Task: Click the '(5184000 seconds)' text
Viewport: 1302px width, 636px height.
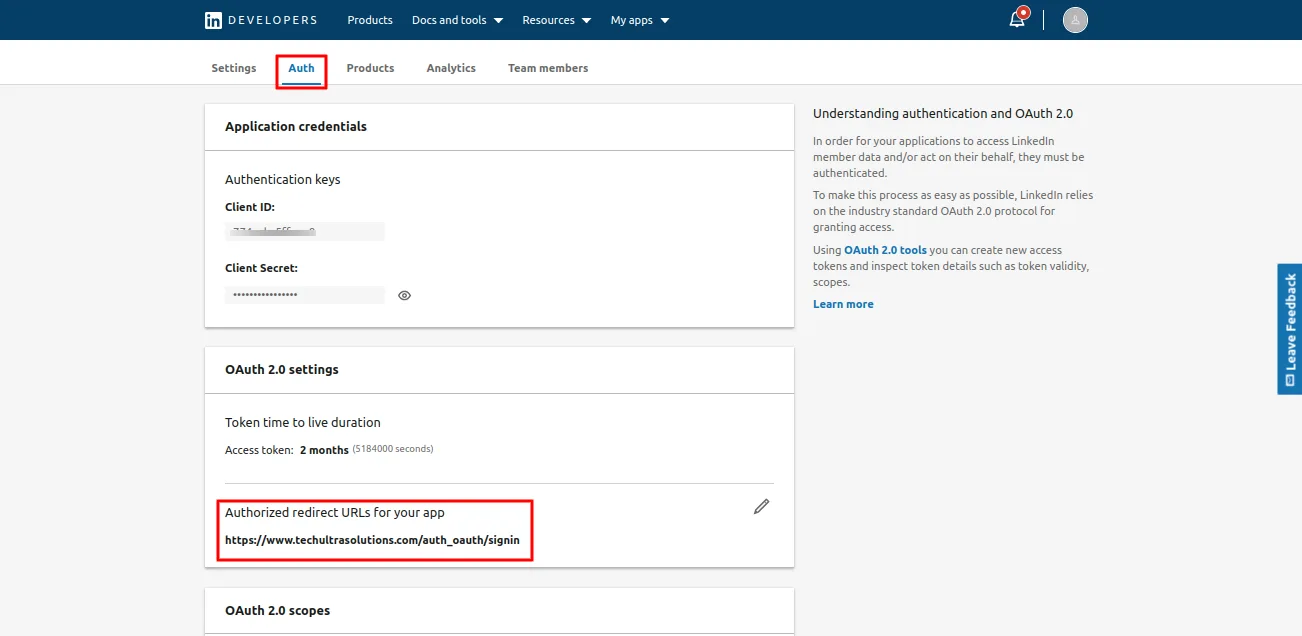Action: click(x=393, y=449)
